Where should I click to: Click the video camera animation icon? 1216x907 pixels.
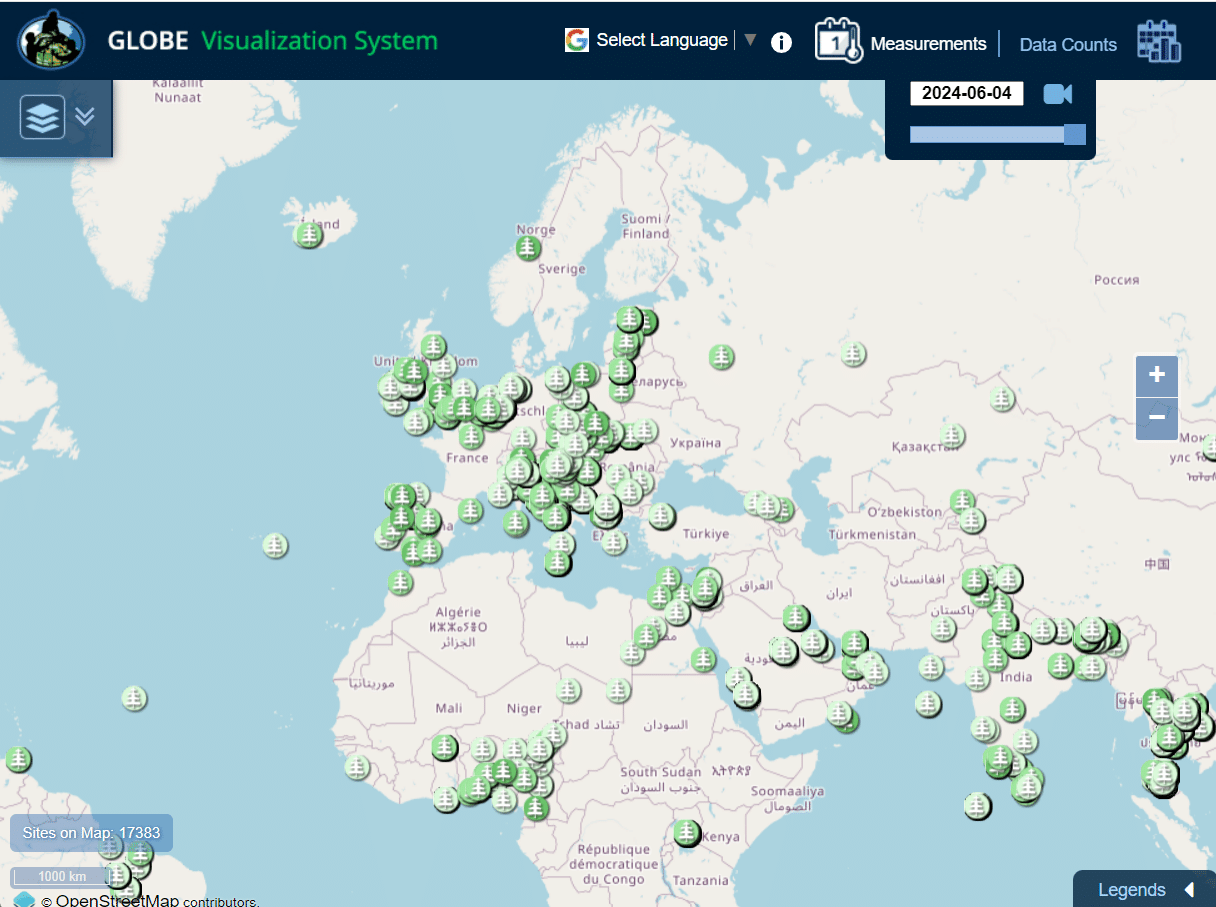[x=1057, y=94]
